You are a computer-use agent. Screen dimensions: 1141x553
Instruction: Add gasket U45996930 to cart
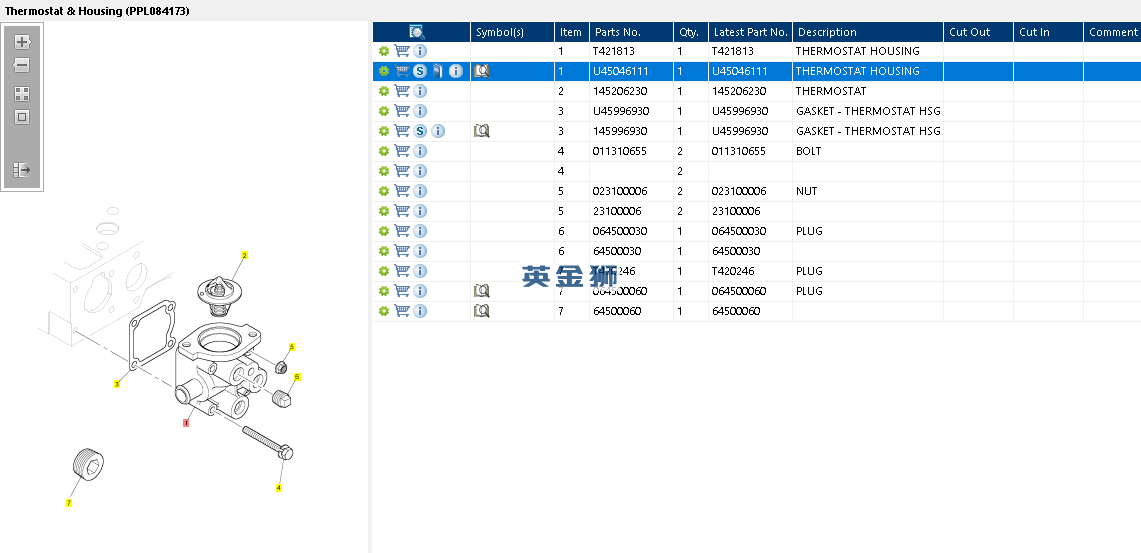(402, 111)
